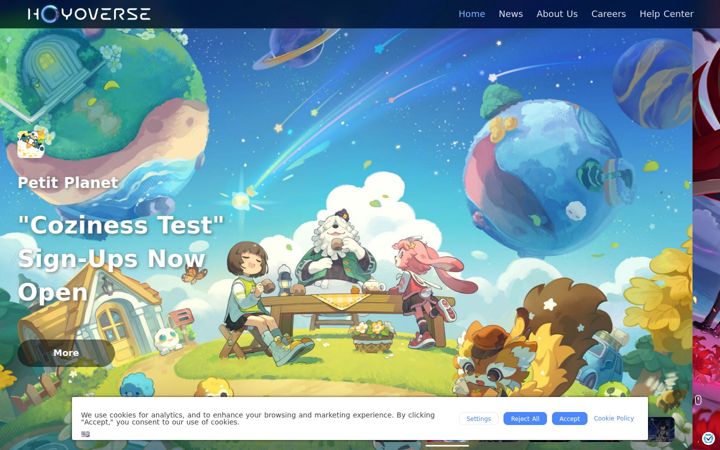Read the Cookie Policy
The height and width of the screenshot is (450, 720).
point(613,418)
